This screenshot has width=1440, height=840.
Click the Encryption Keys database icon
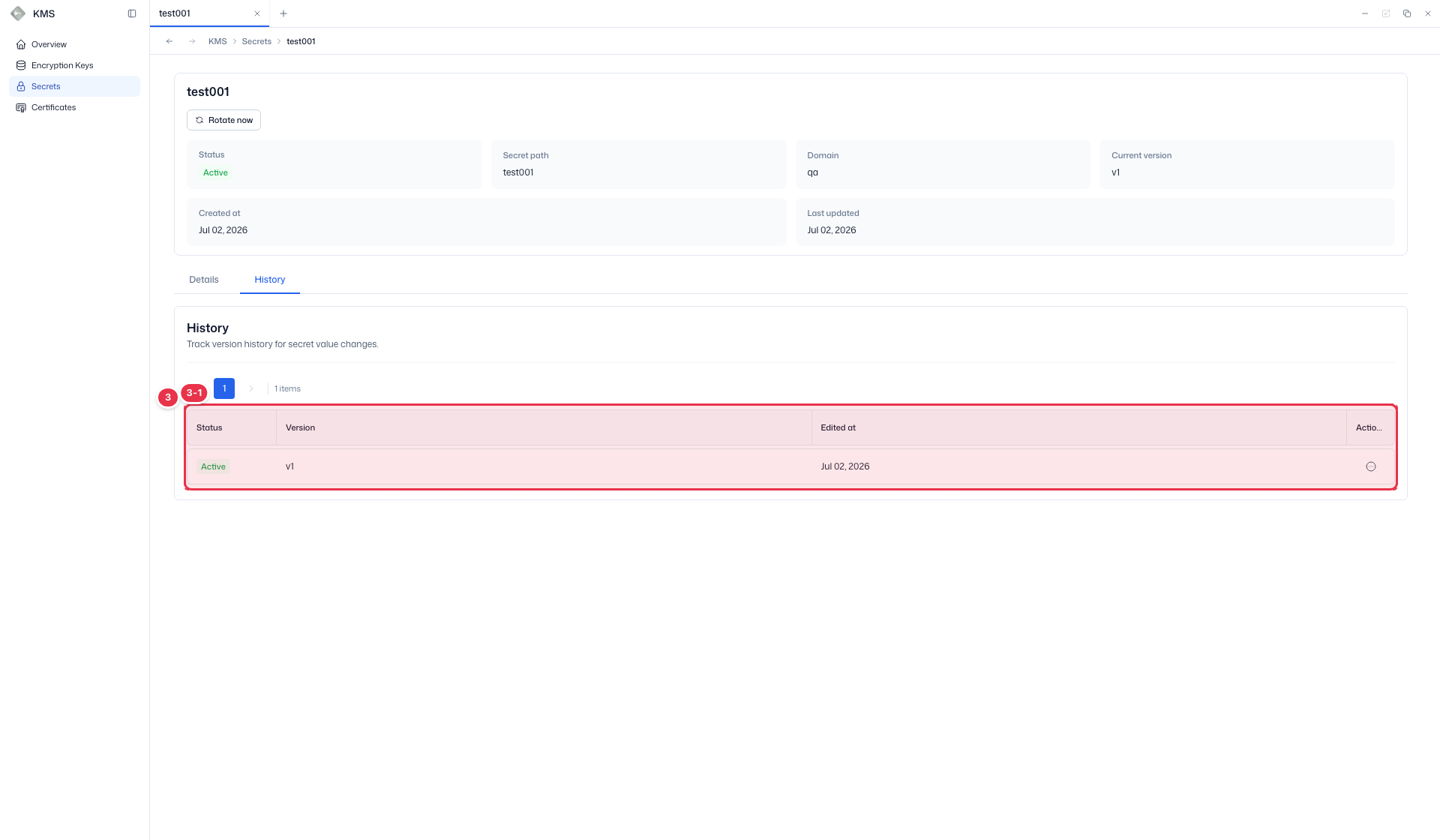click(21, 65)
